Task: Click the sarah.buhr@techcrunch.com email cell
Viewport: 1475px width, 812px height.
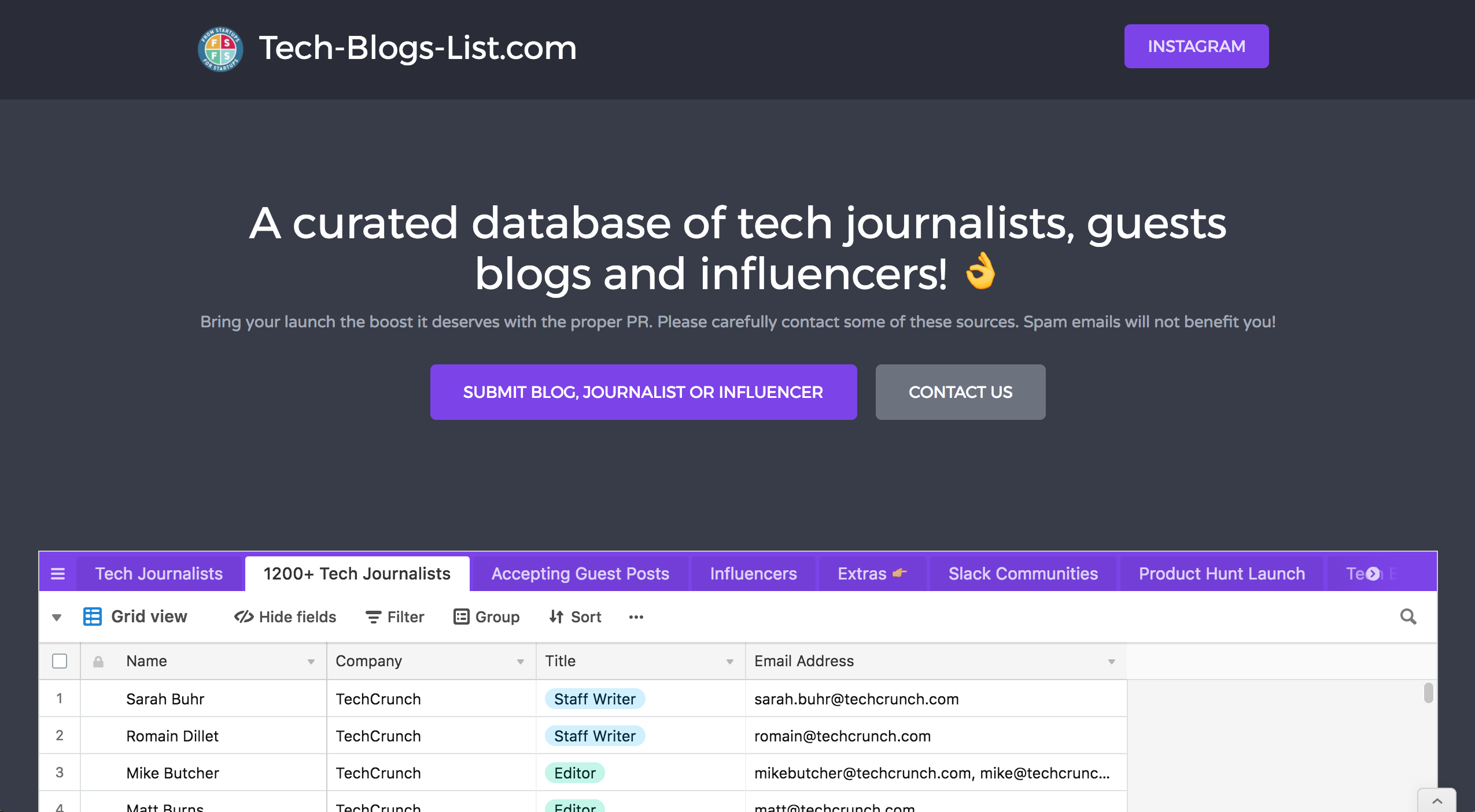Action: (x=936, y=699)
